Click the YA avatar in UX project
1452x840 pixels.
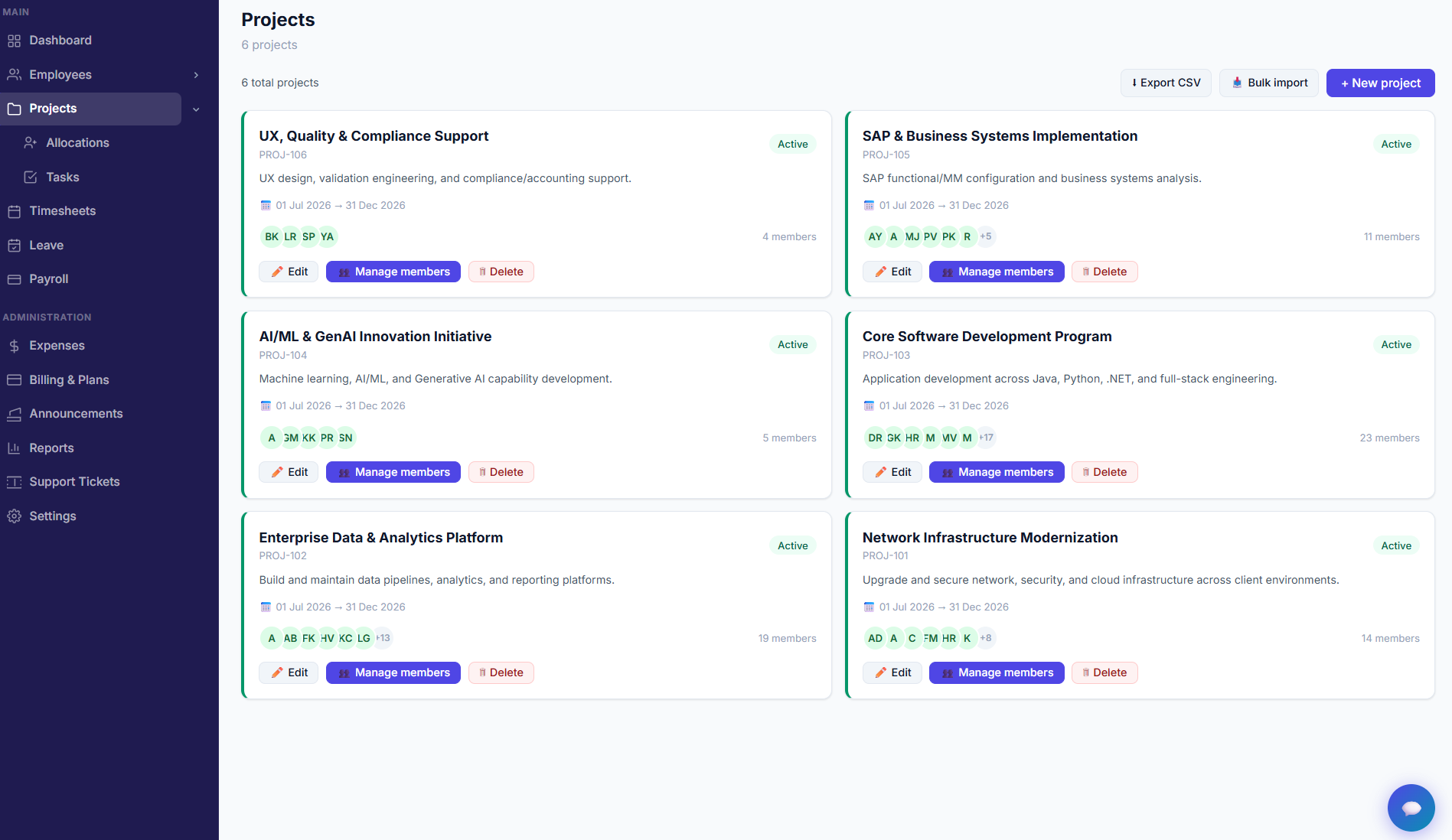pos(327,236)
